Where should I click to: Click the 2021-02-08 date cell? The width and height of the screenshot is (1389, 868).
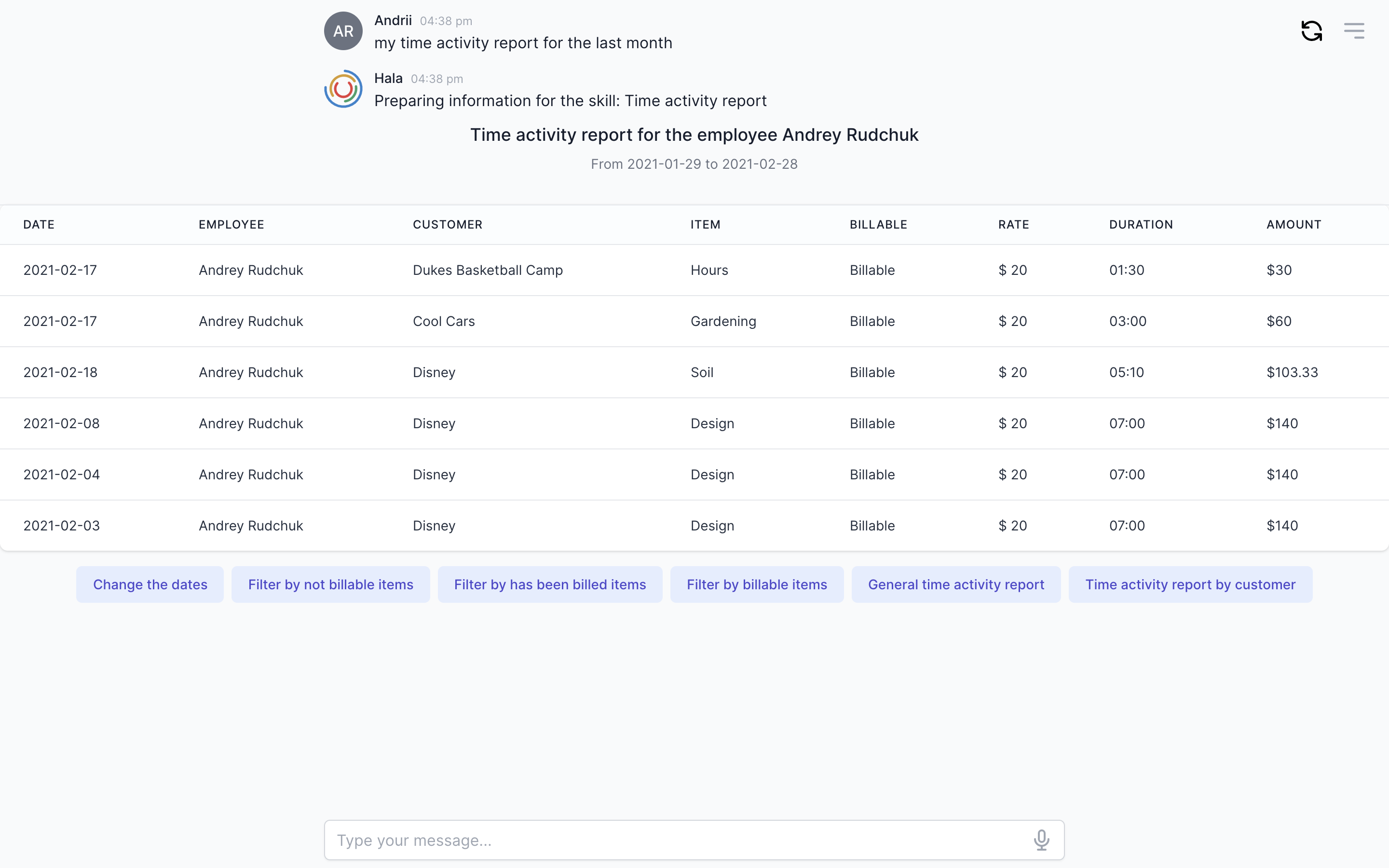[61, 423]
